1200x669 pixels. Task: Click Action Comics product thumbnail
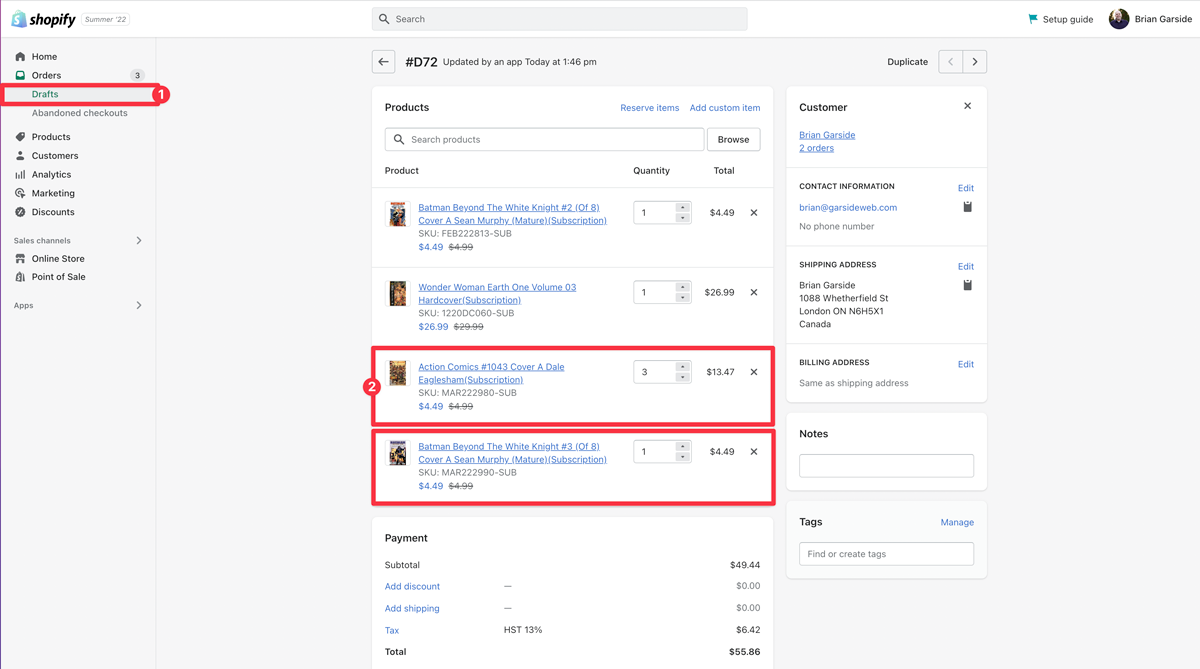[398, 373]
